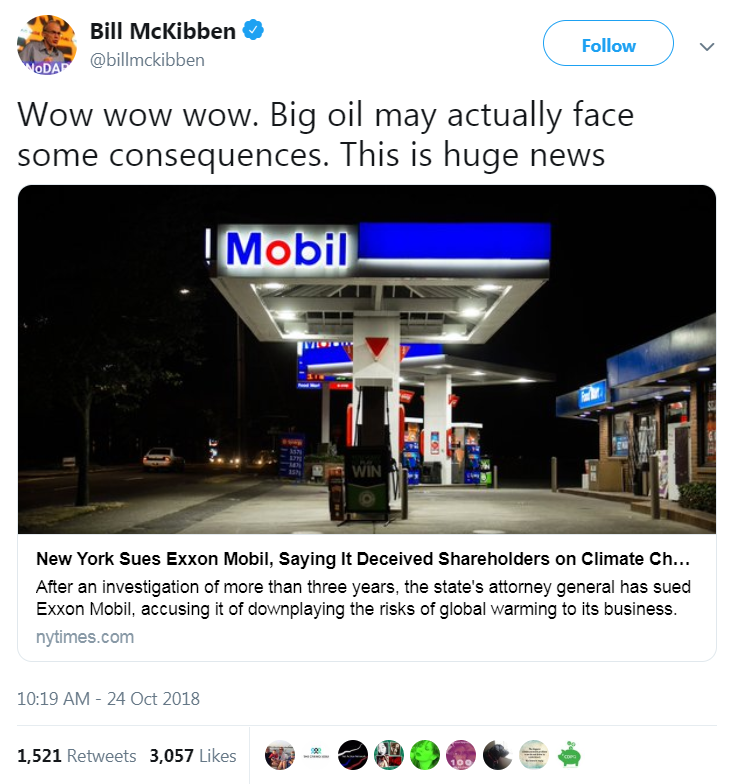This screenshot has width=739, height=784.
Task: Click the photo-collage liker avatar
Action: [x=389, y=756]
